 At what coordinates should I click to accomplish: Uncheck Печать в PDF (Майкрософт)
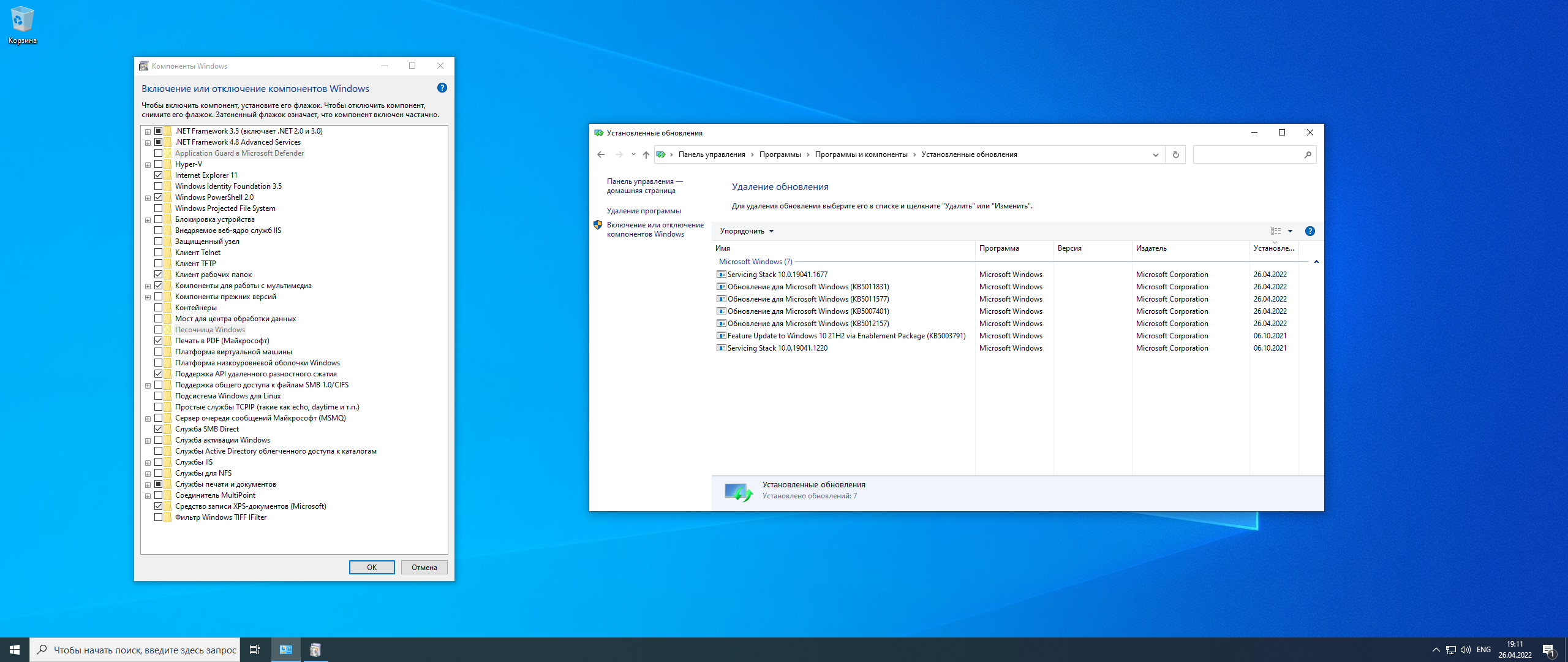point(159,341)
